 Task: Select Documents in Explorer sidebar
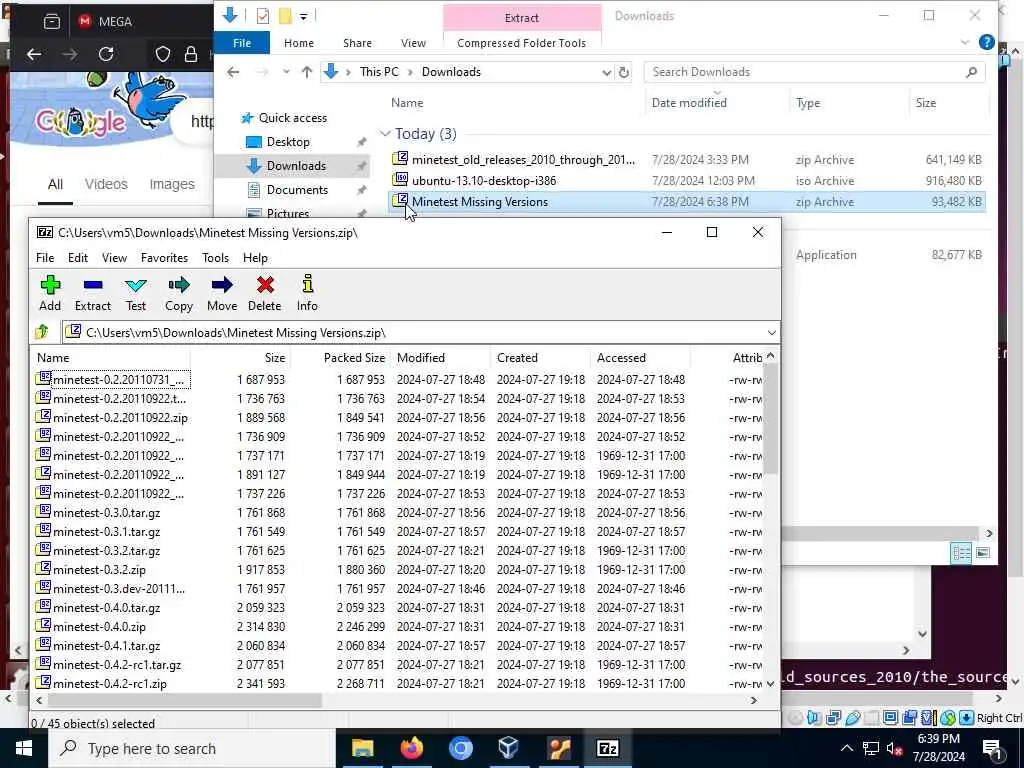[297, 190]
